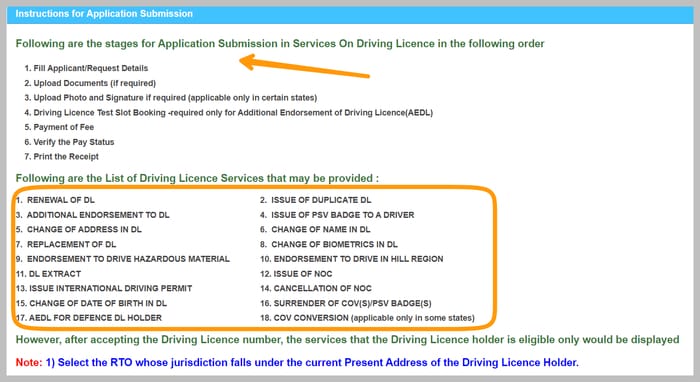
Task: Click step '7. Print the Receipt'
Action: 61,157
